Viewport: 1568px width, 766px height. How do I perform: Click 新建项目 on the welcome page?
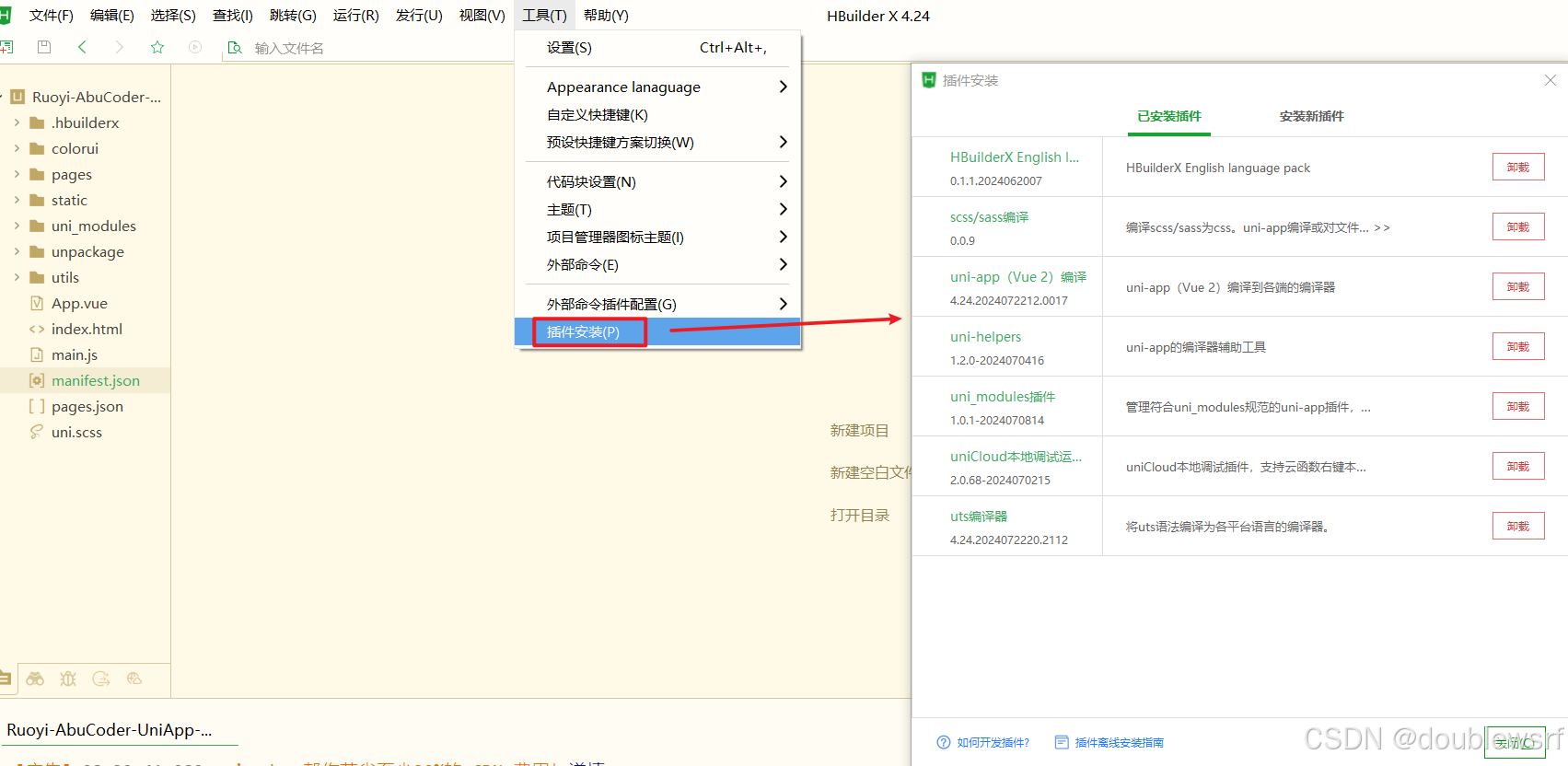click(859, 431)
